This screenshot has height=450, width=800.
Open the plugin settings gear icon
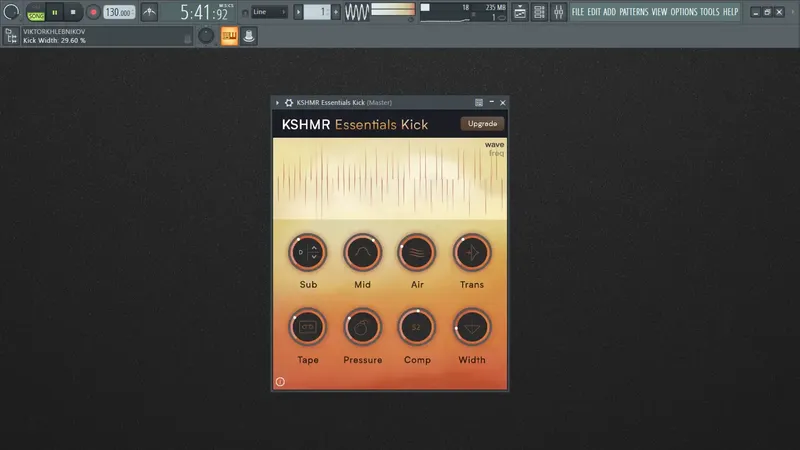(289, 103)
